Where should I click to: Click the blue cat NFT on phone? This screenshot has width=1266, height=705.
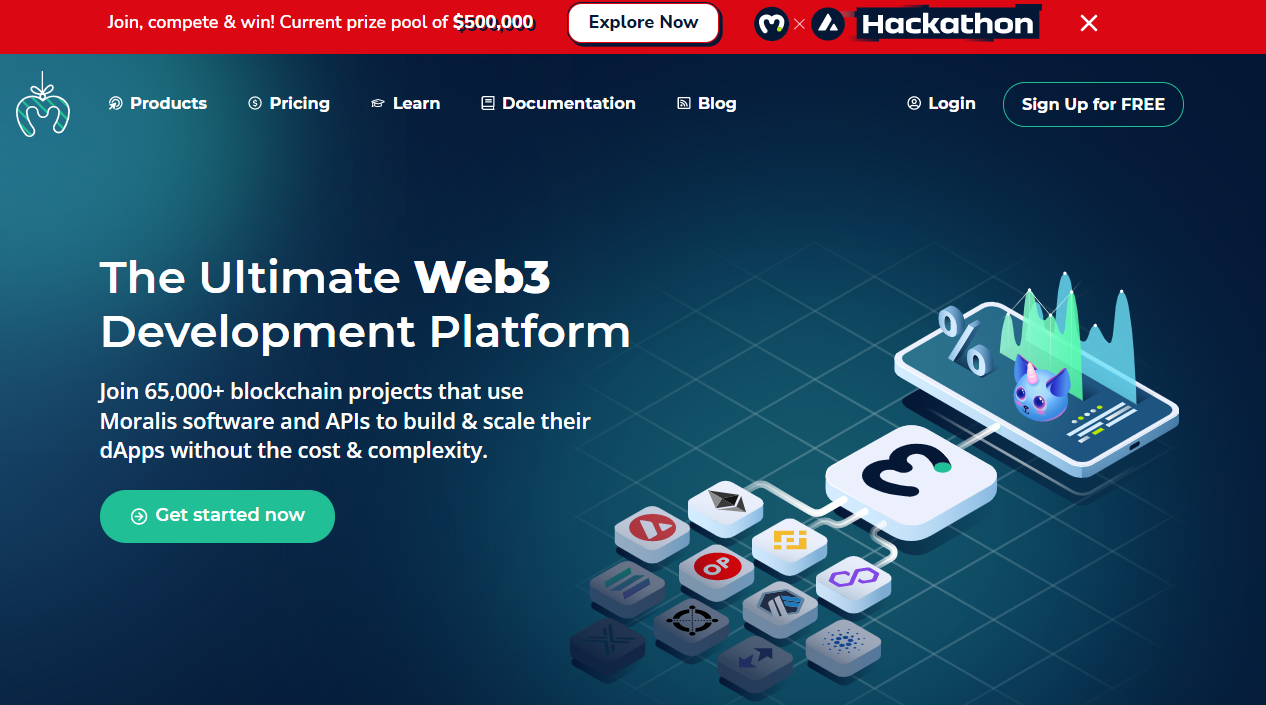pos(1041,391)
